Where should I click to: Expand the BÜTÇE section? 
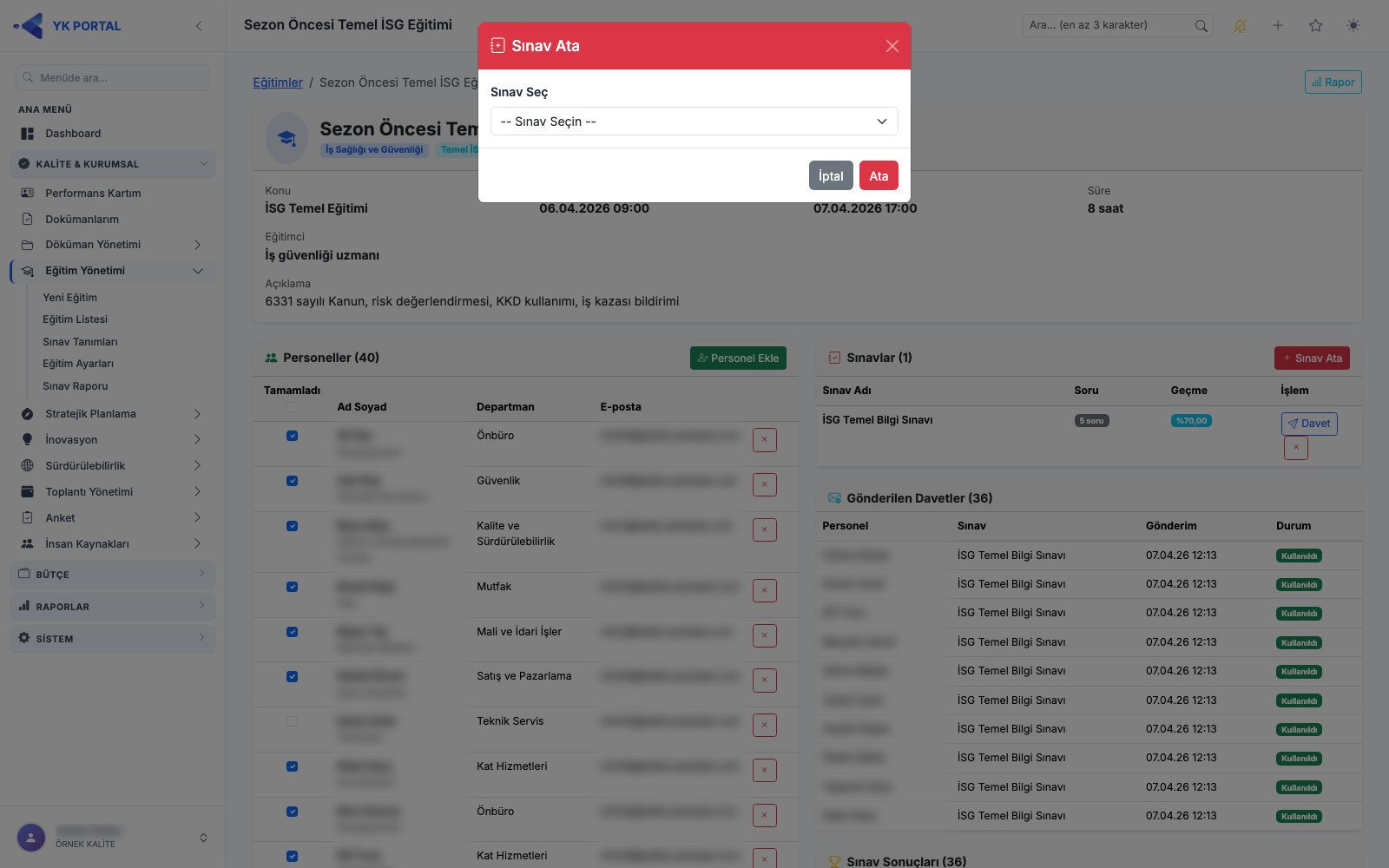113,574
